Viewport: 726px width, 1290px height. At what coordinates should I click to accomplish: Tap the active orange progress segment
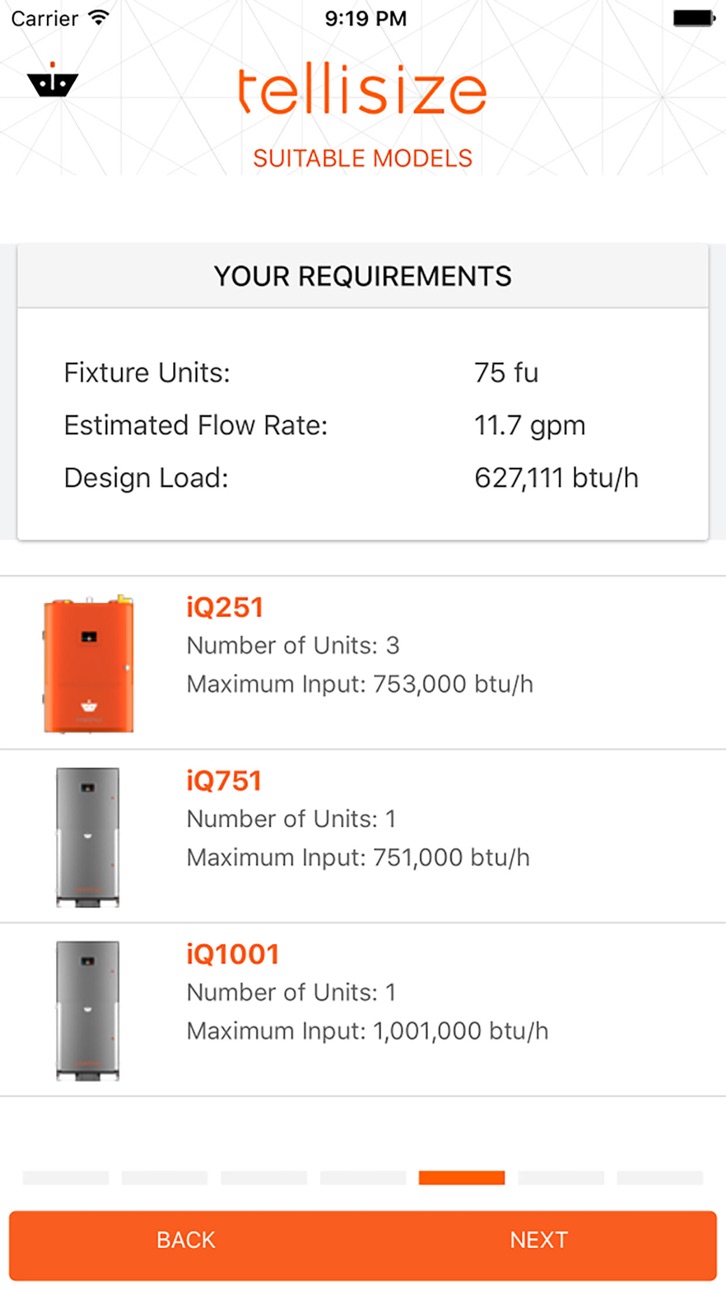pyautogui.click(x=462, y=1178)
